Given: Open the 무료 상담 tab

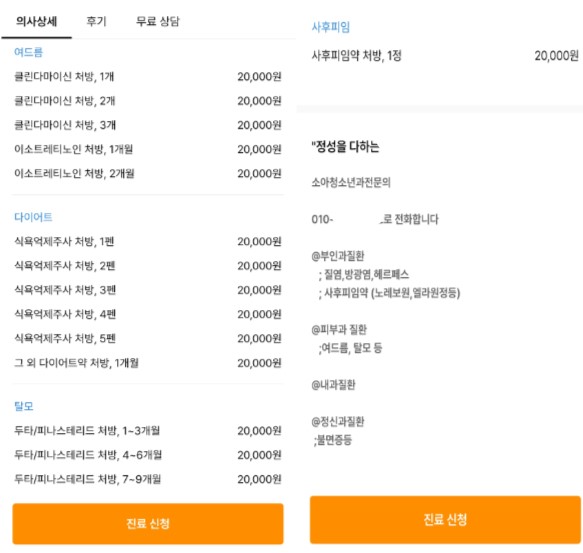Looking at the screenshot, I should coord(158,22).
